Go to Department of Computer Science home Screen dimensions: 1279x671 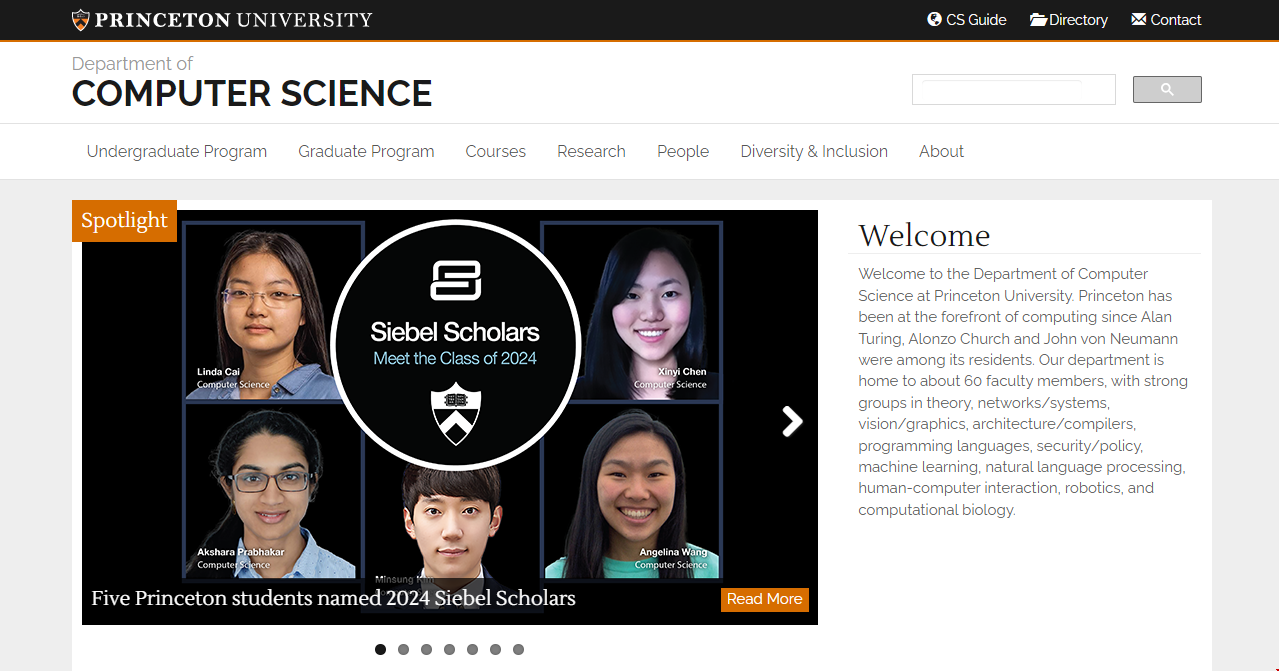[252, 82]
